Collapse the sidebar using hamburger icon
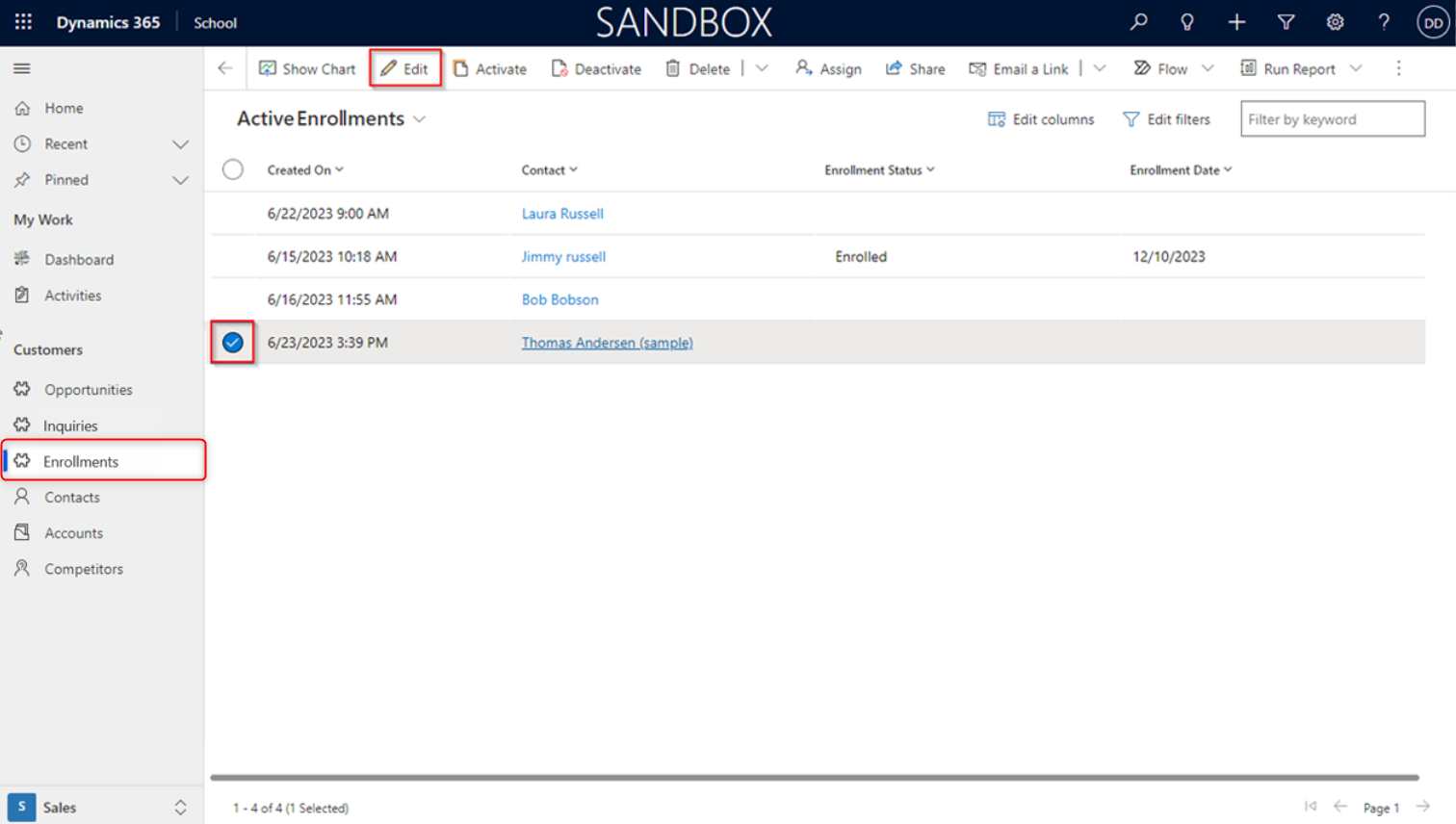This screenshot has height=824, width=1456. (x=22, y=68)
